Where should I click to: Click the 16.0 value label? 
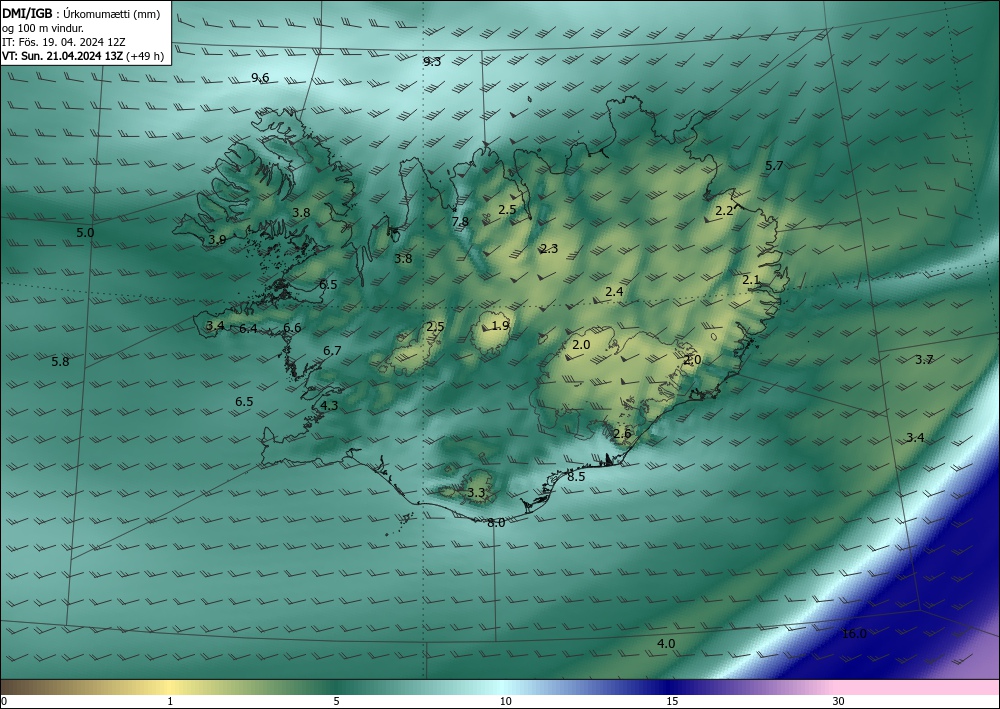pyautogui.click(x=854, y=634)
